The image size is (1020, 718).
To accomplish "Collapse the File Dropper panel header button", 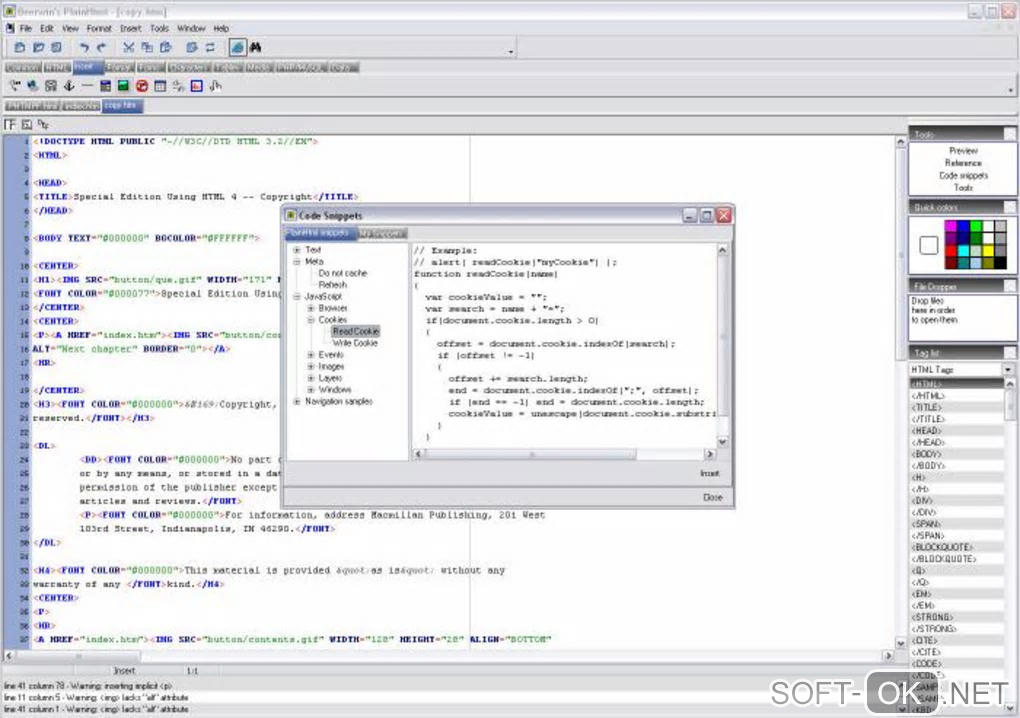I will (1010, 286).
